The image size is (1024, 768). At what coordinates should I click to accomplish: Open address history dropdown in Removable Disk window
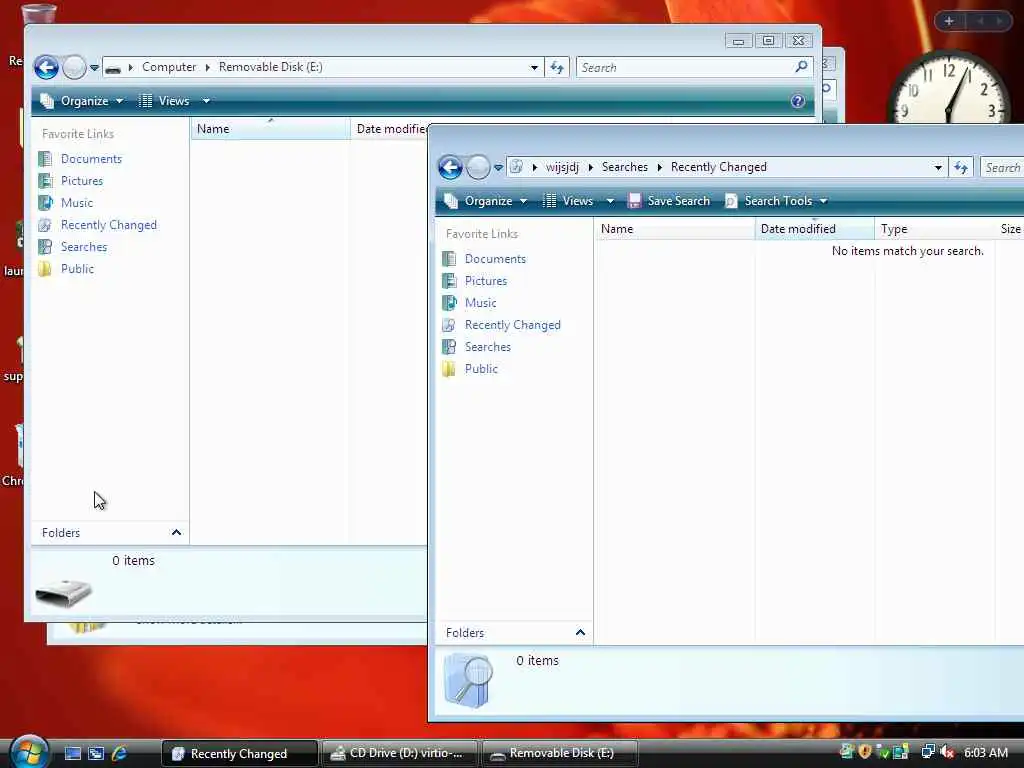point(534,67)
